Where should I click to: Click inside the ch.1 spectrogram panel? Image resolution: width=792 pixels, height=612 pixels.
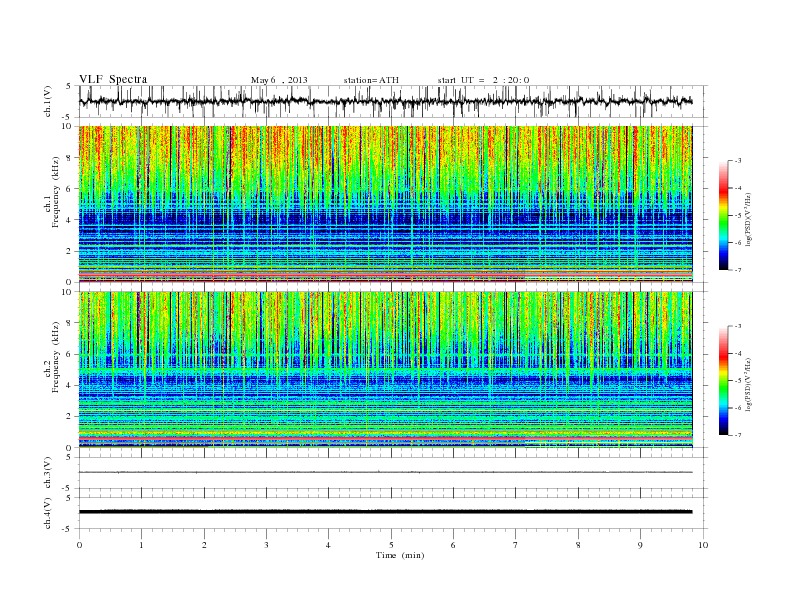coord(385,204)
